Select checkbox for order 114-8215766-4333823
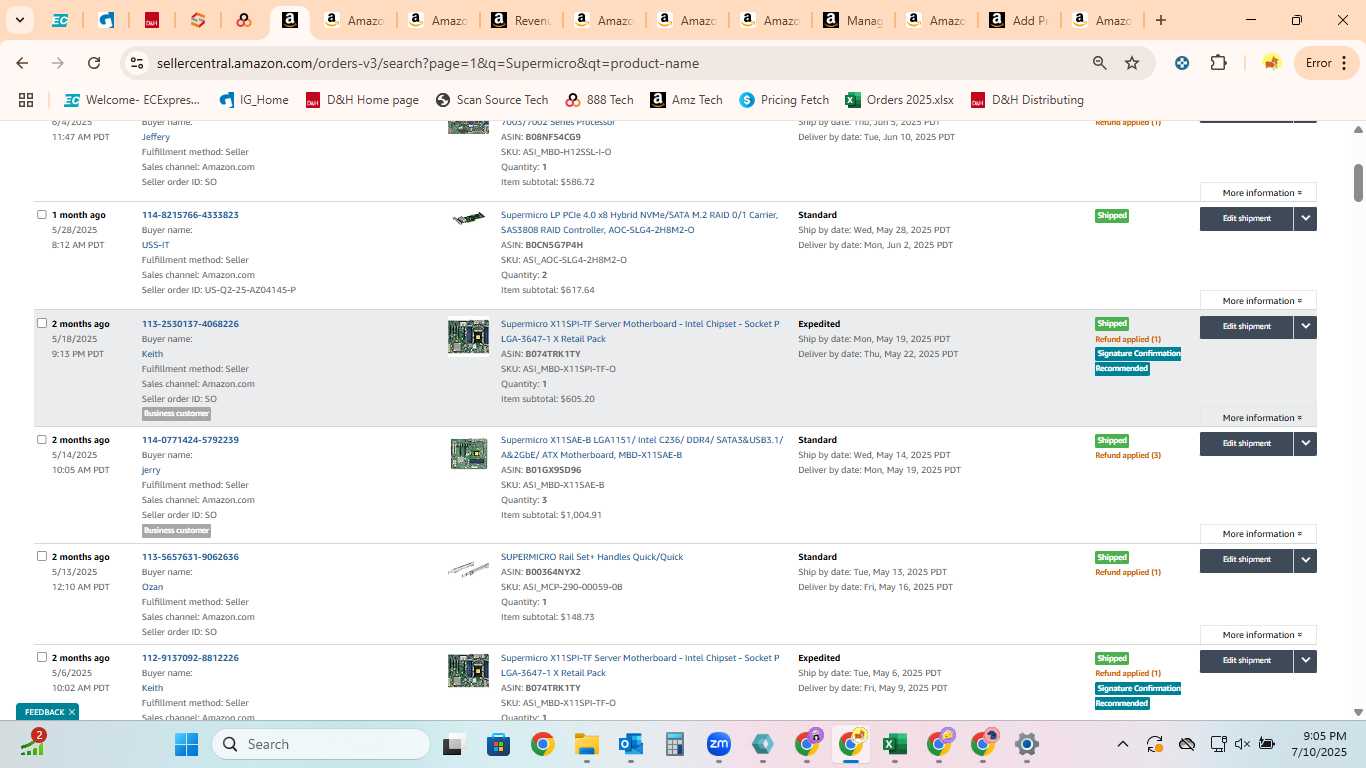 pyautogui.click(x=42, y=214)
